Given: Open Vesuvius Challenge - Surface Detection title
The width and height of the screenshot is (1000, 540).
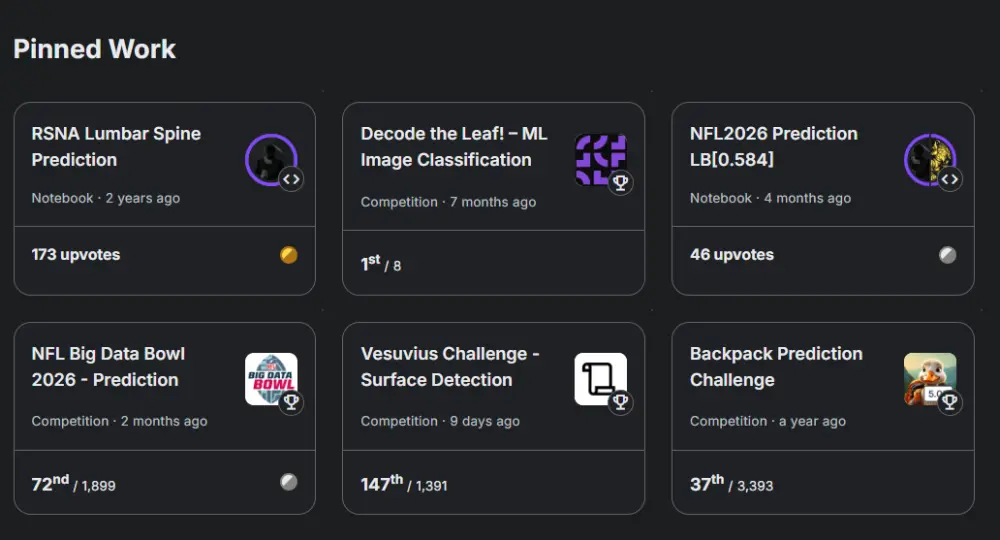Looking at the screenshot, I should tap(450, 366).
